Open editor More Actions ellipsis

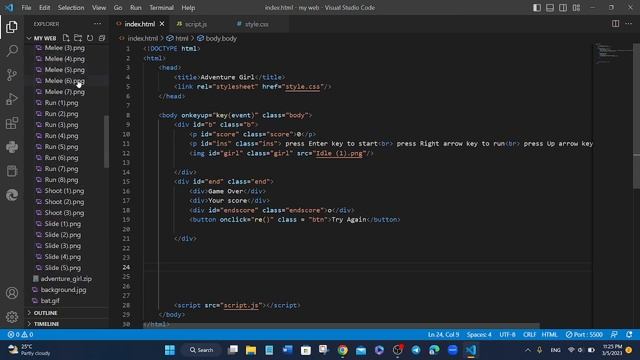coord(629,24)
